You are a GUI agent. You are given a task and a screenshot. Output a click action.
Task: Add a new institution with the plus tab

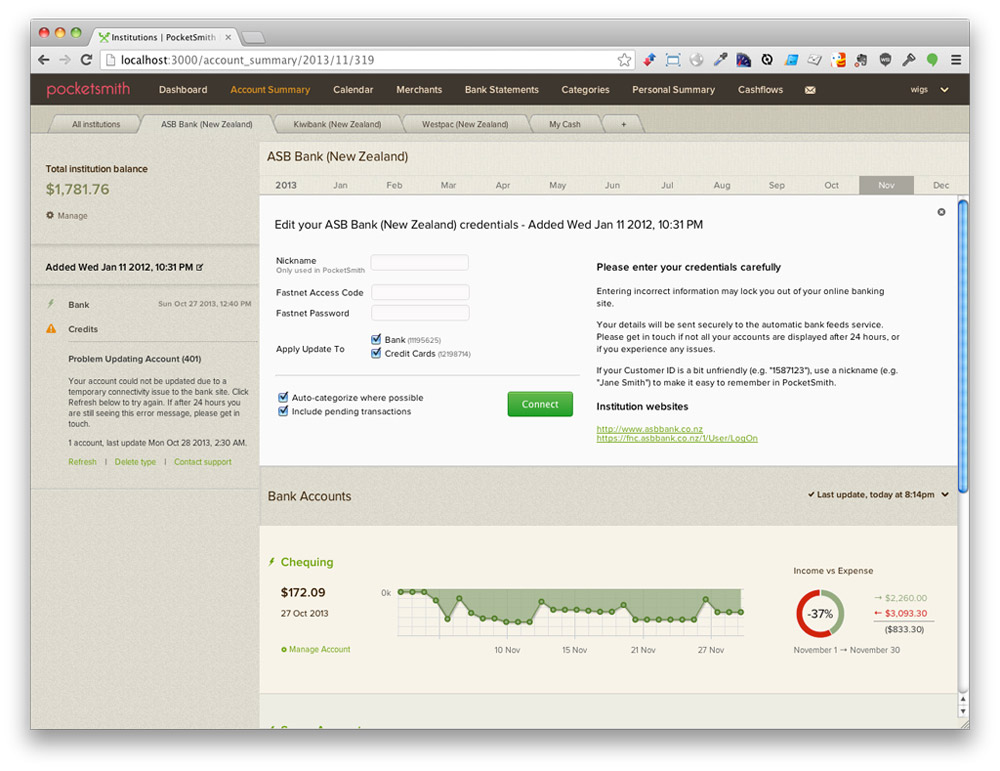tap(623, 125)
